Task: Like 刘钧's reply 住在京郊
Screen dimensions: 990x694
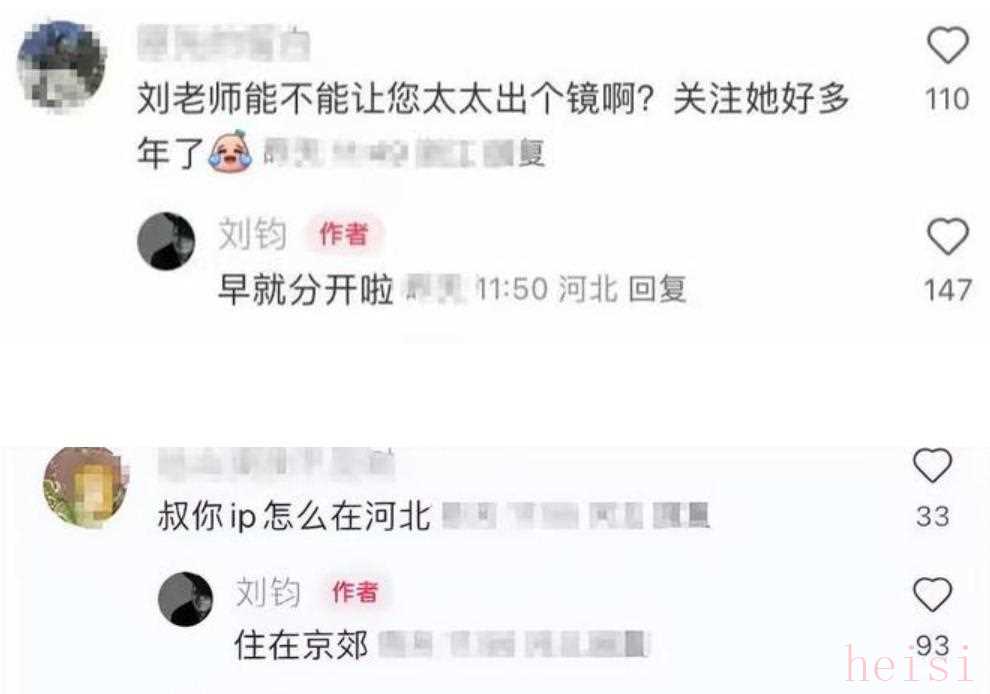Action: click(933, 594)
